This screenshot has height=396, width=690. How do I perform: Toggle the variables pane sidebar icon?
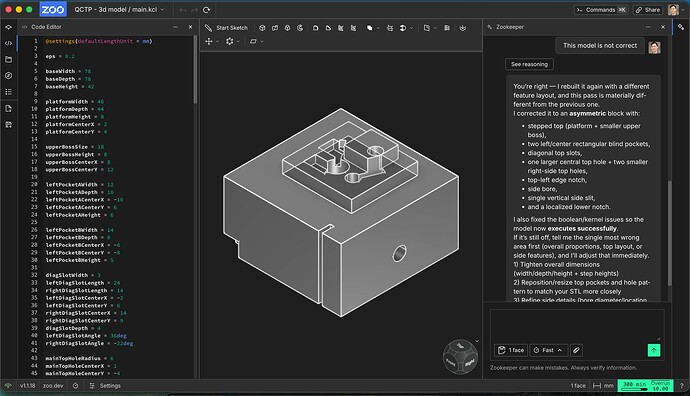[8, 76]
